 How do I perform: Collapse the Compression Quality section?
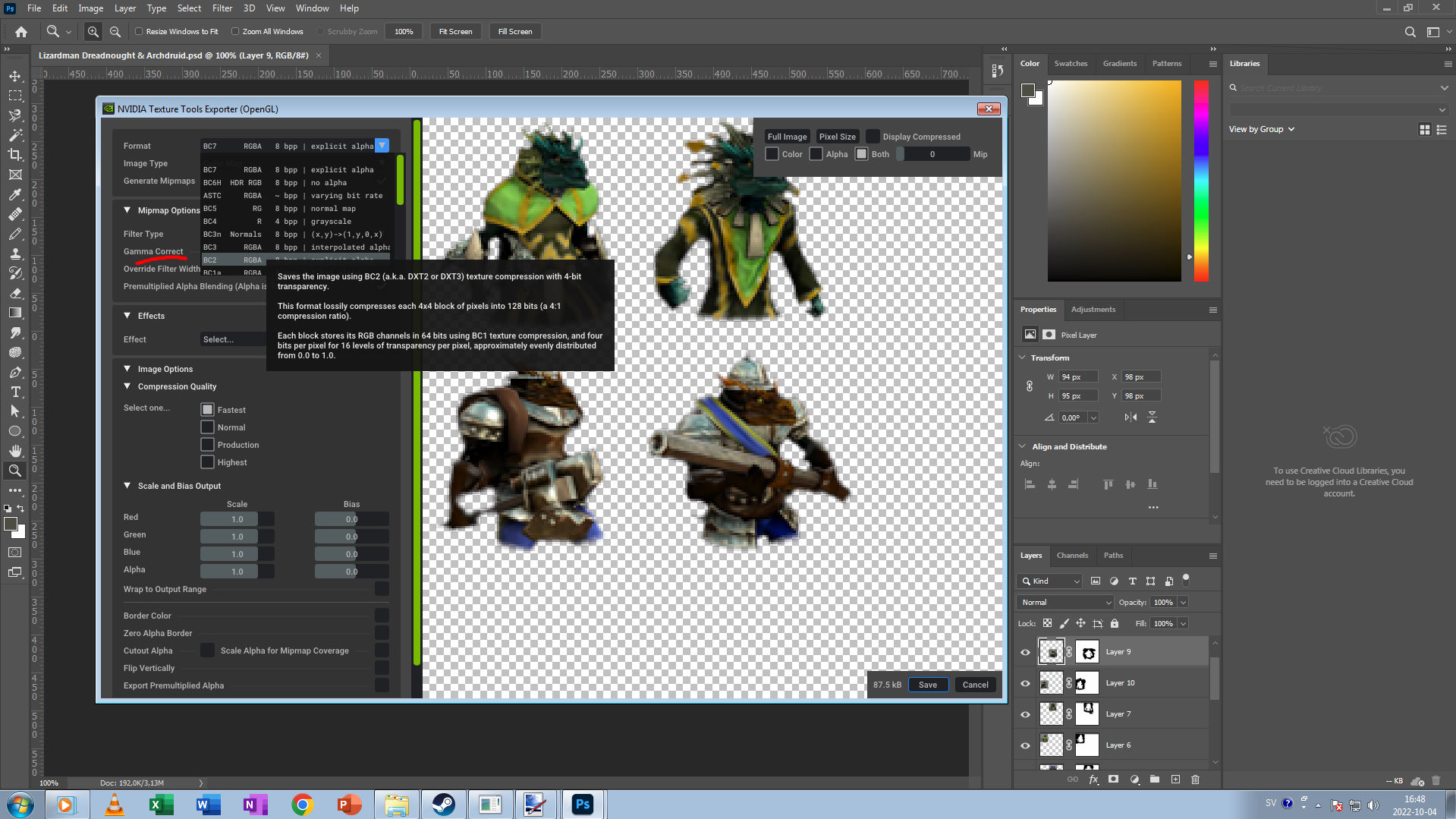[127, 386]
